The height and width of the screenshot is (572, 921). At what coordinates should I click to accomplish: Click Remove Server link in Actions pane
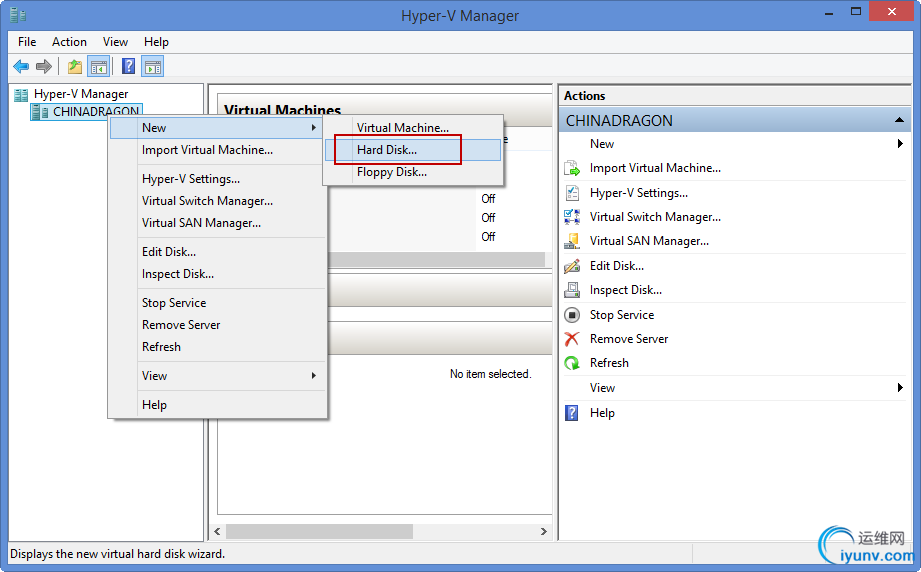tap(629, 339)
